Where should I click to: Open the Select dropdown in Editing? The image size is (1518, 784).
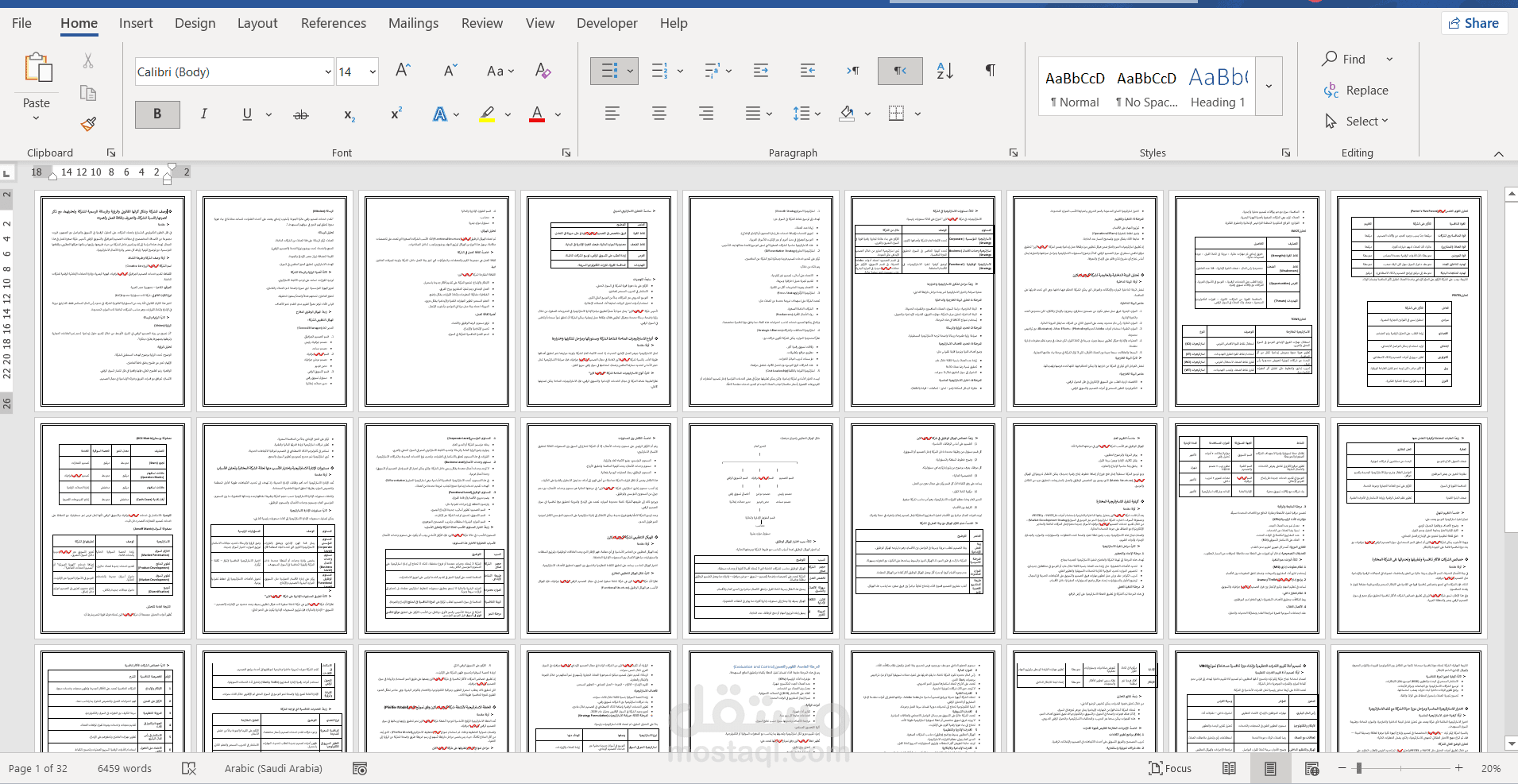tap(1357, 122)
